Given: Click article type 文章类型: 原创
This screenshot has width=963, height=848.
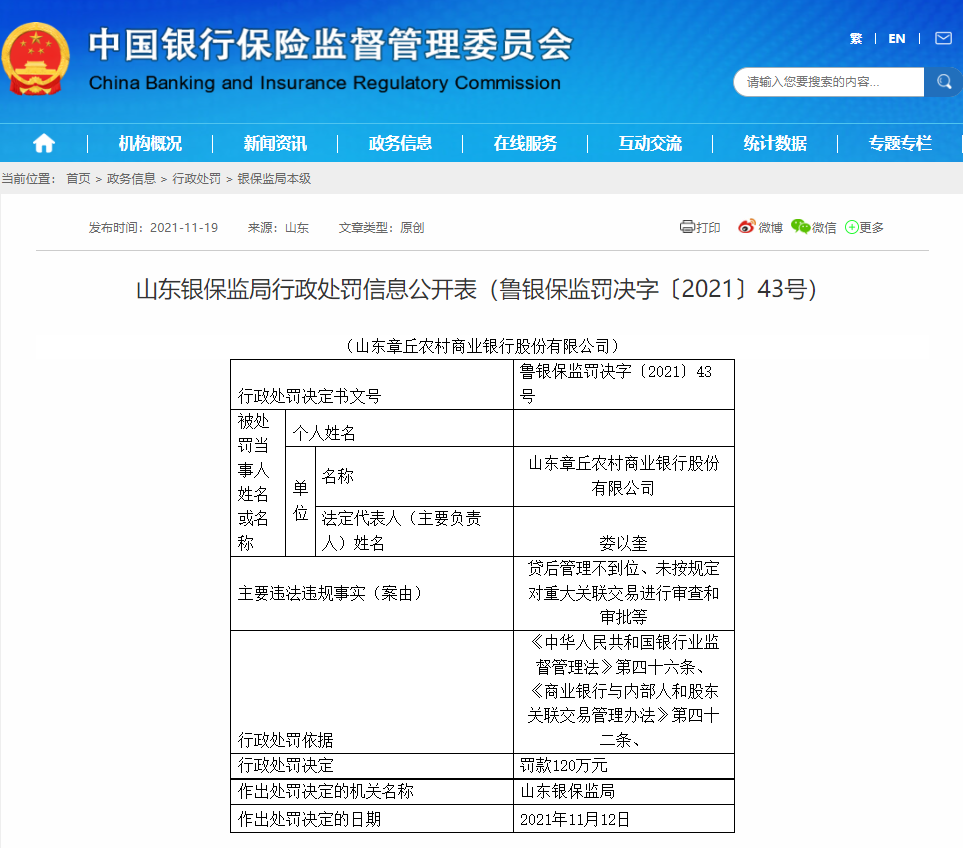Looking at the screenshot, I should (x=381, y=228).
